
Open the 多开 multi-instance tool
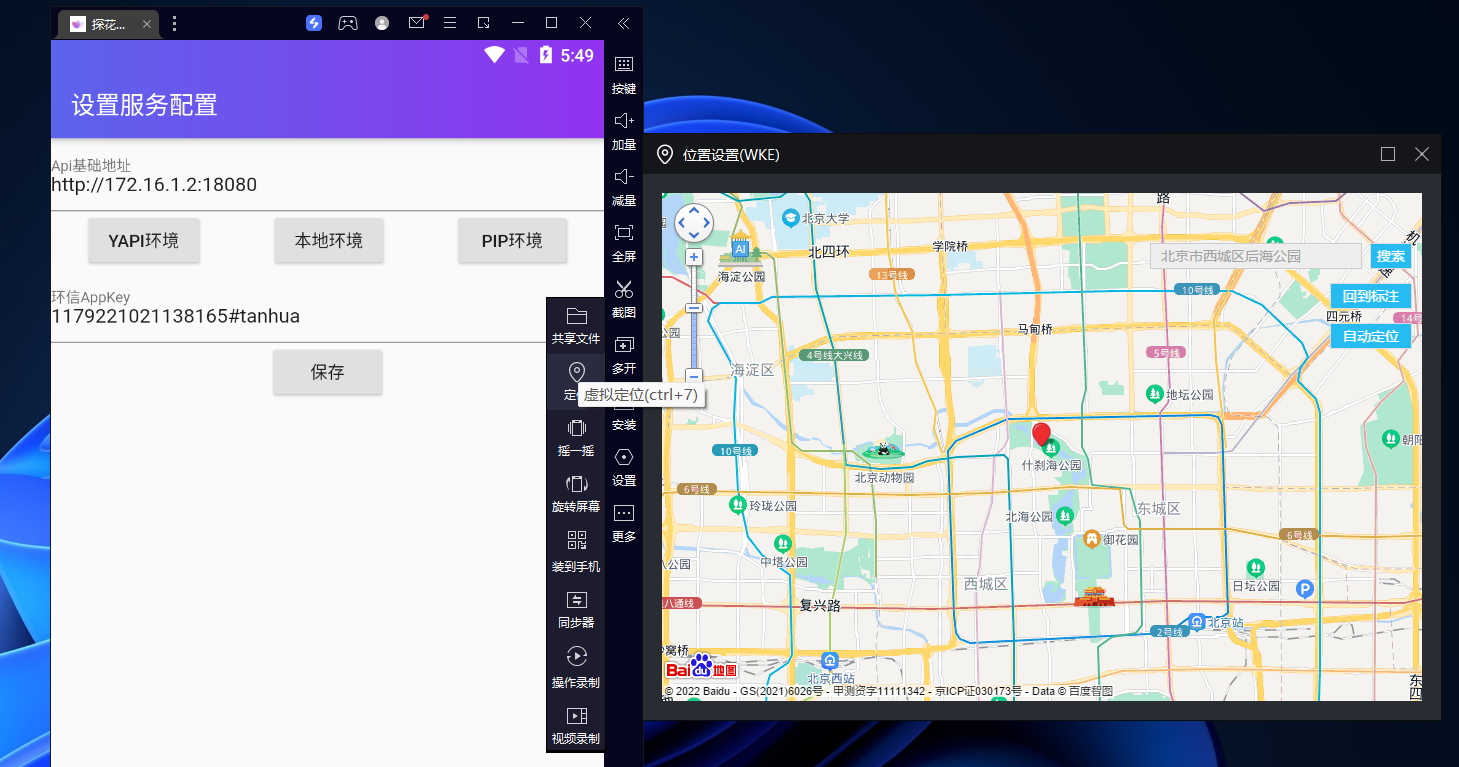coord(624,354)
